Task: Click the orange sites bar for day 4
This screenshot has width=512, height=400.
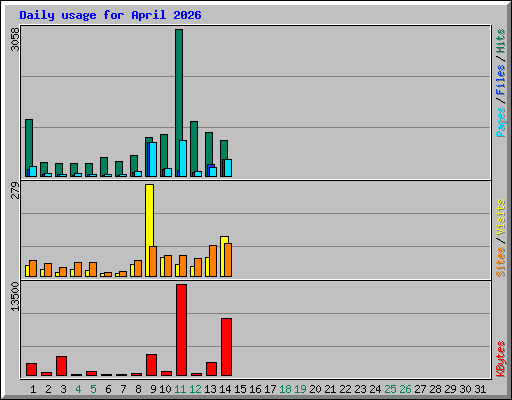Action: point(78,270)
